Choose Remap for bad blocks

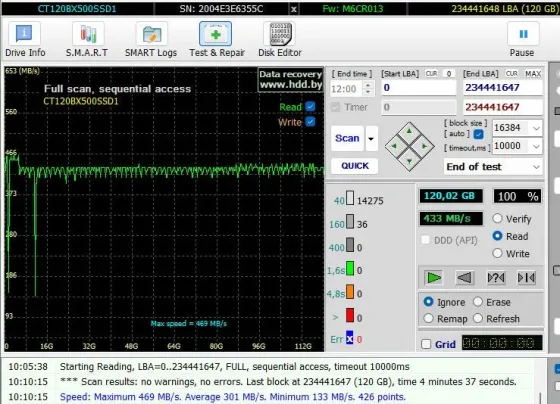click(429, 318)
